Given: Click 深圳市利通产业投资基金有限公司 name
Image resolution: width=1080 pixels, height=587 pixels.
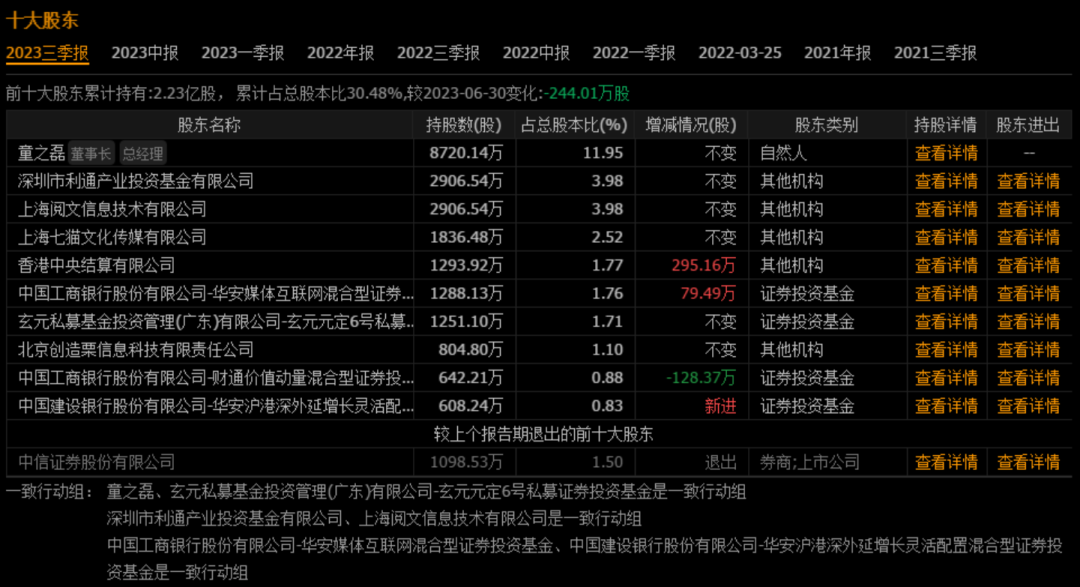Looking at the screenshot, I should [x=136, y=181].
